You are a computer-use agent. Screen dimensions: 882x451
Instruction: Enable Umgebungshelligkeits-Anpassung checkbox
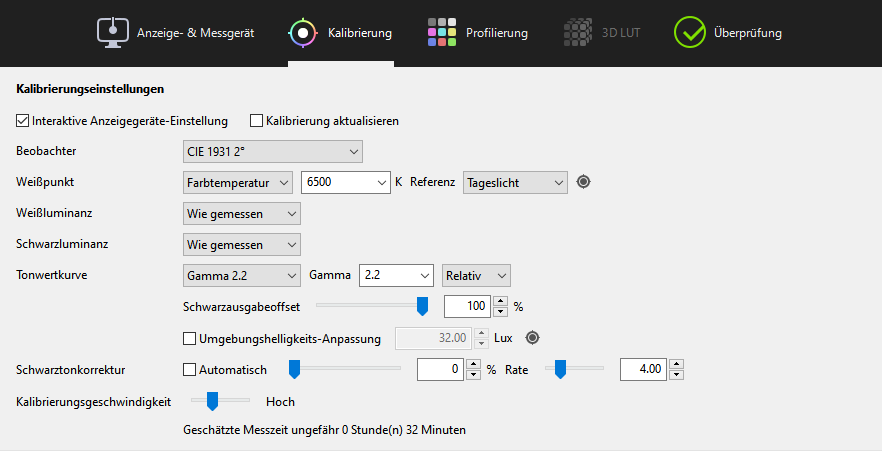pyautogui.click(x=190, y=339)
